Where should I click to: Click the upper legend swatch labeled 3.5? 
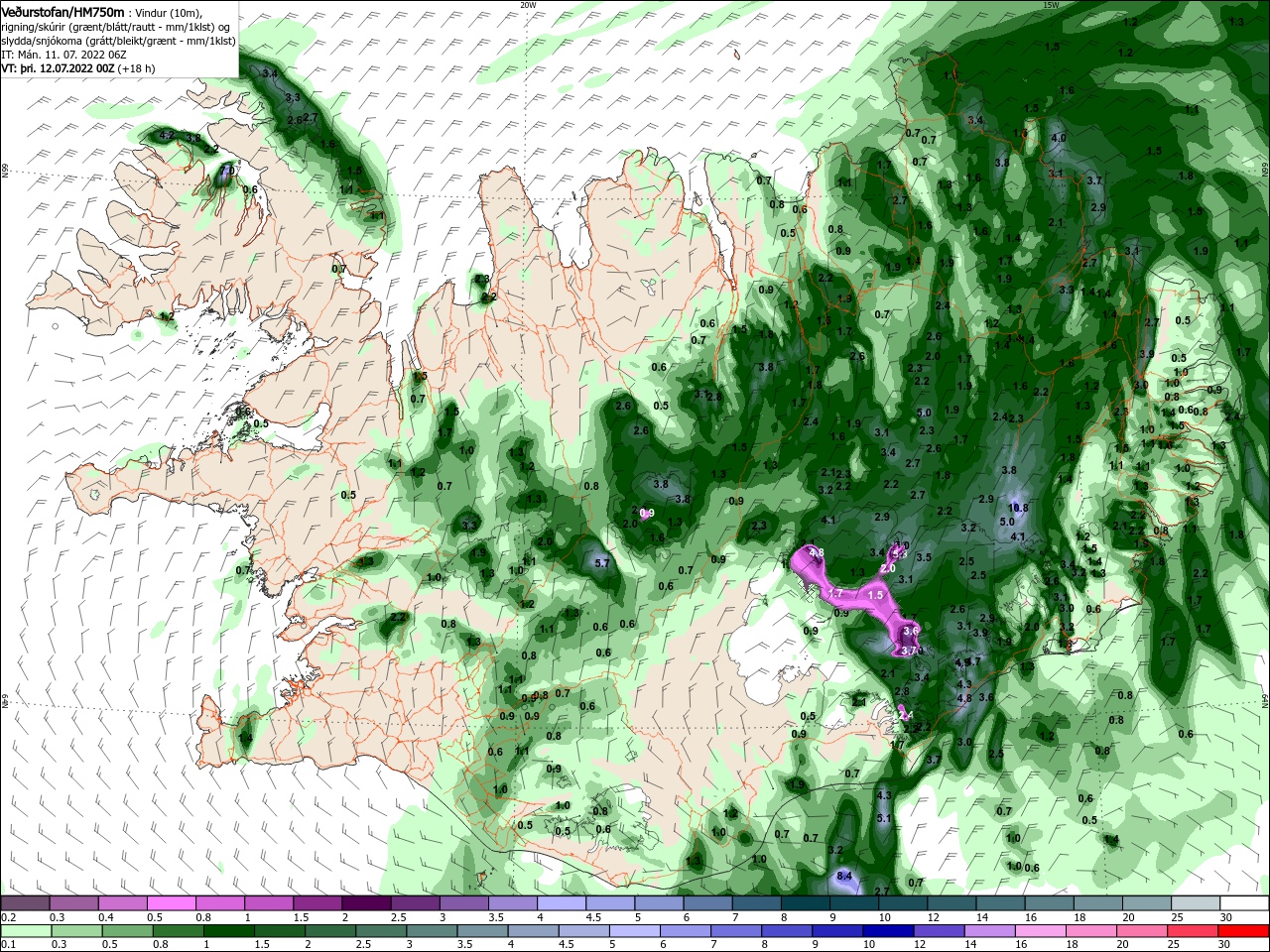(x=512, y=903)
